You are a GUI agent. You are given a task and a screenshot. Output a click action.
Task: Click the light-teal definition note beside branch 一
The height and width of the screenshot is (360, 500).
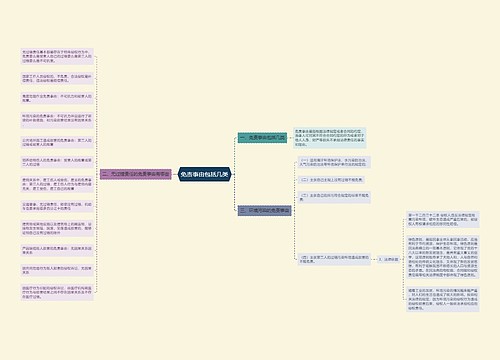[x=330, y=138]
